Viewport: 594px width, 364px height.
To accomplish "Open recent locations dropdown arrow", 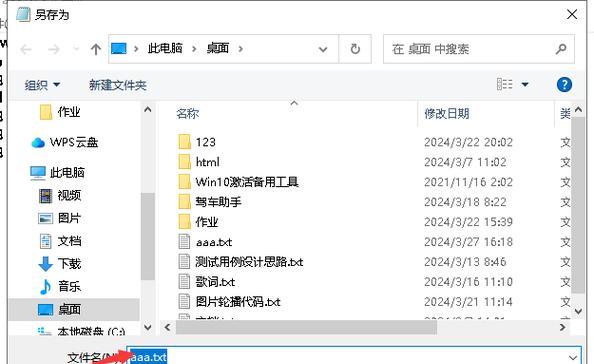I will [76, 49].
